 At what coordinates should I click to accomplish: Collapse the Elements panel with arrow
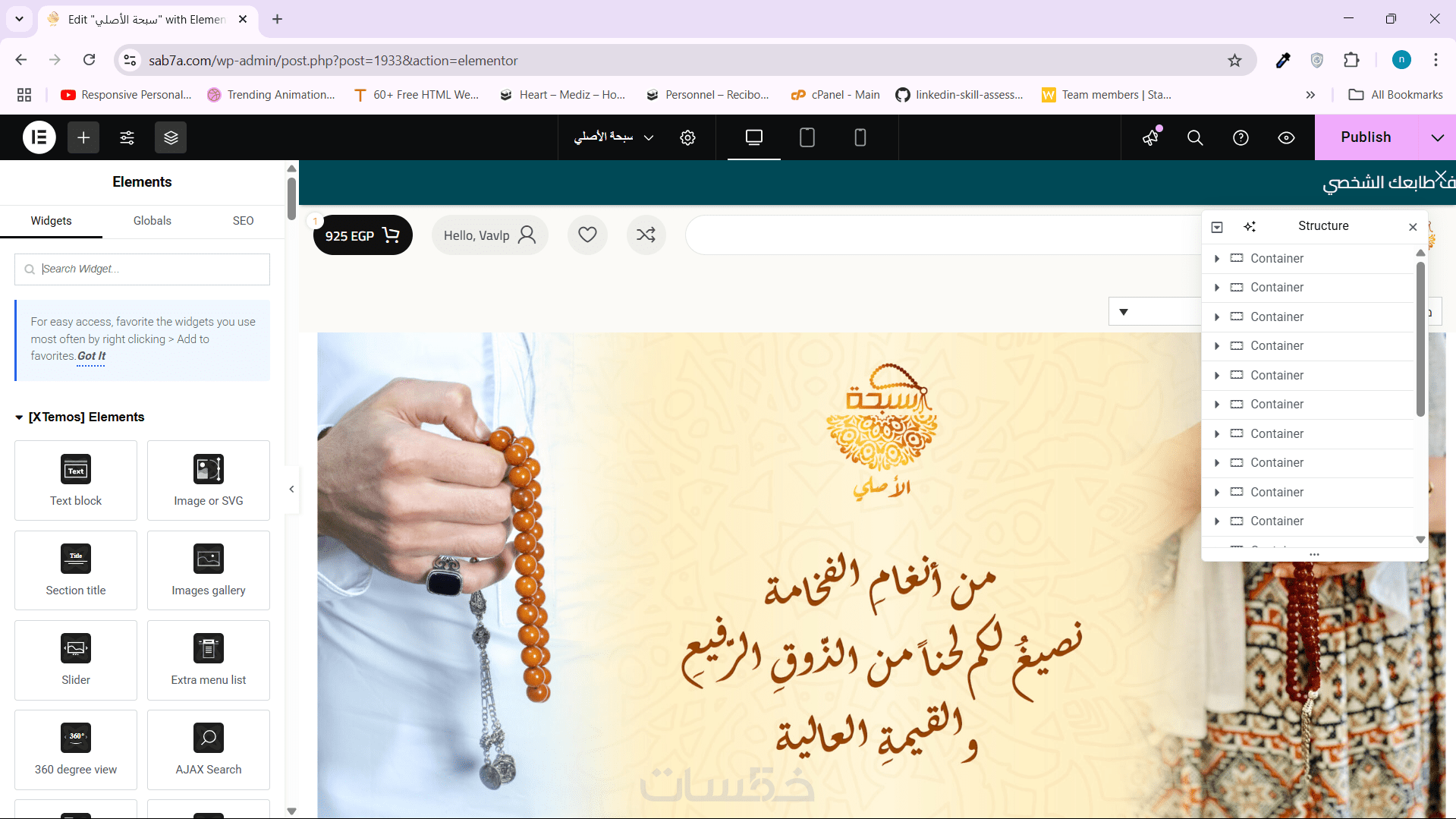point(291,490)
